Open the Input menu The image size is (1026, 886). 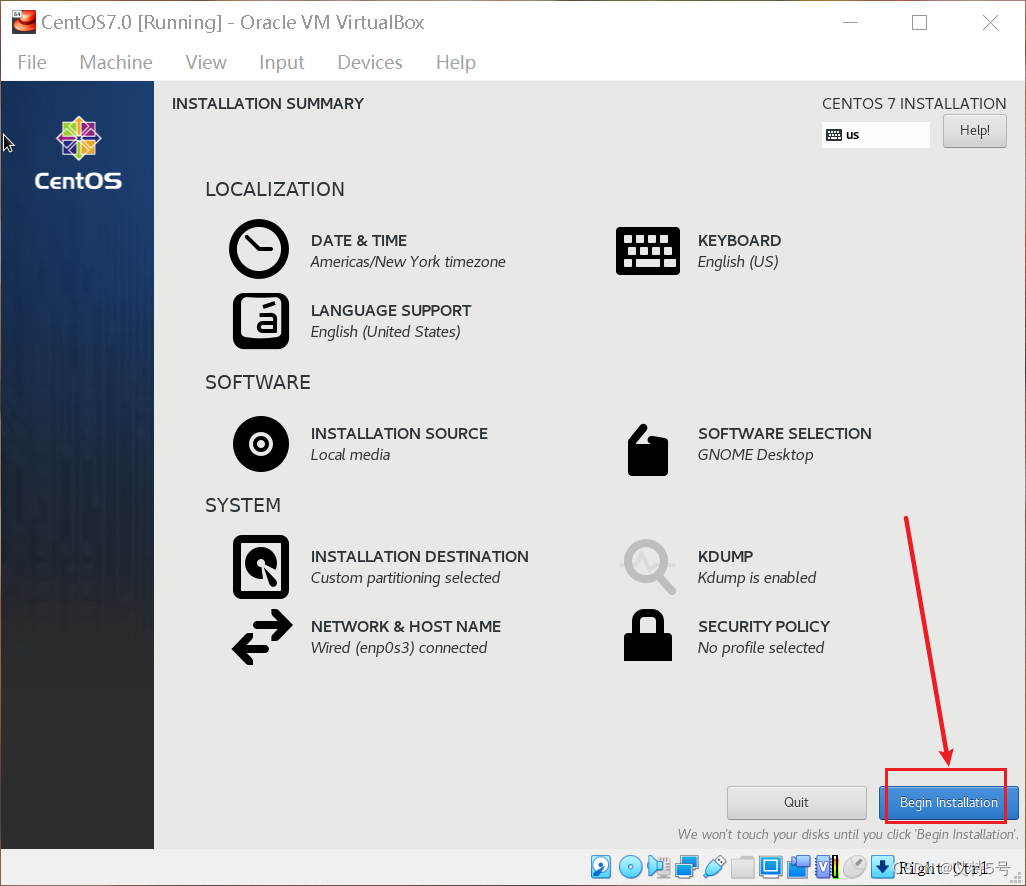tap(281, 62)
